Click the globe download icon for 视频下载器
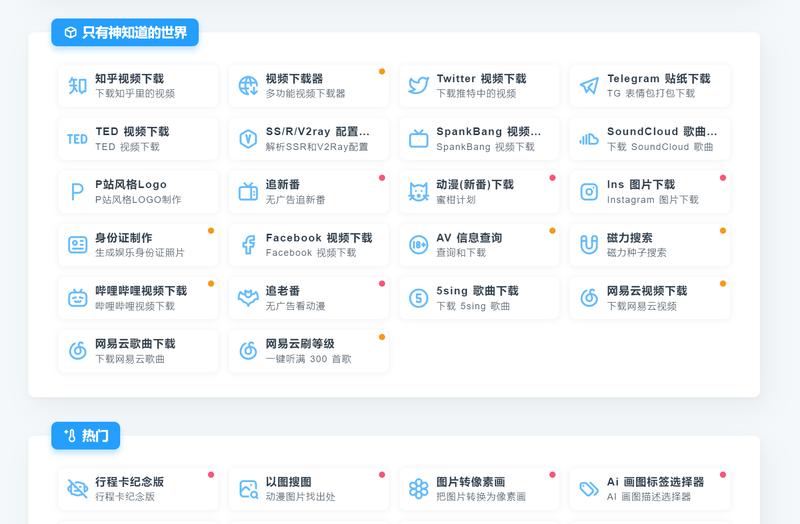800x524 pixels. (x=248, y=86)
